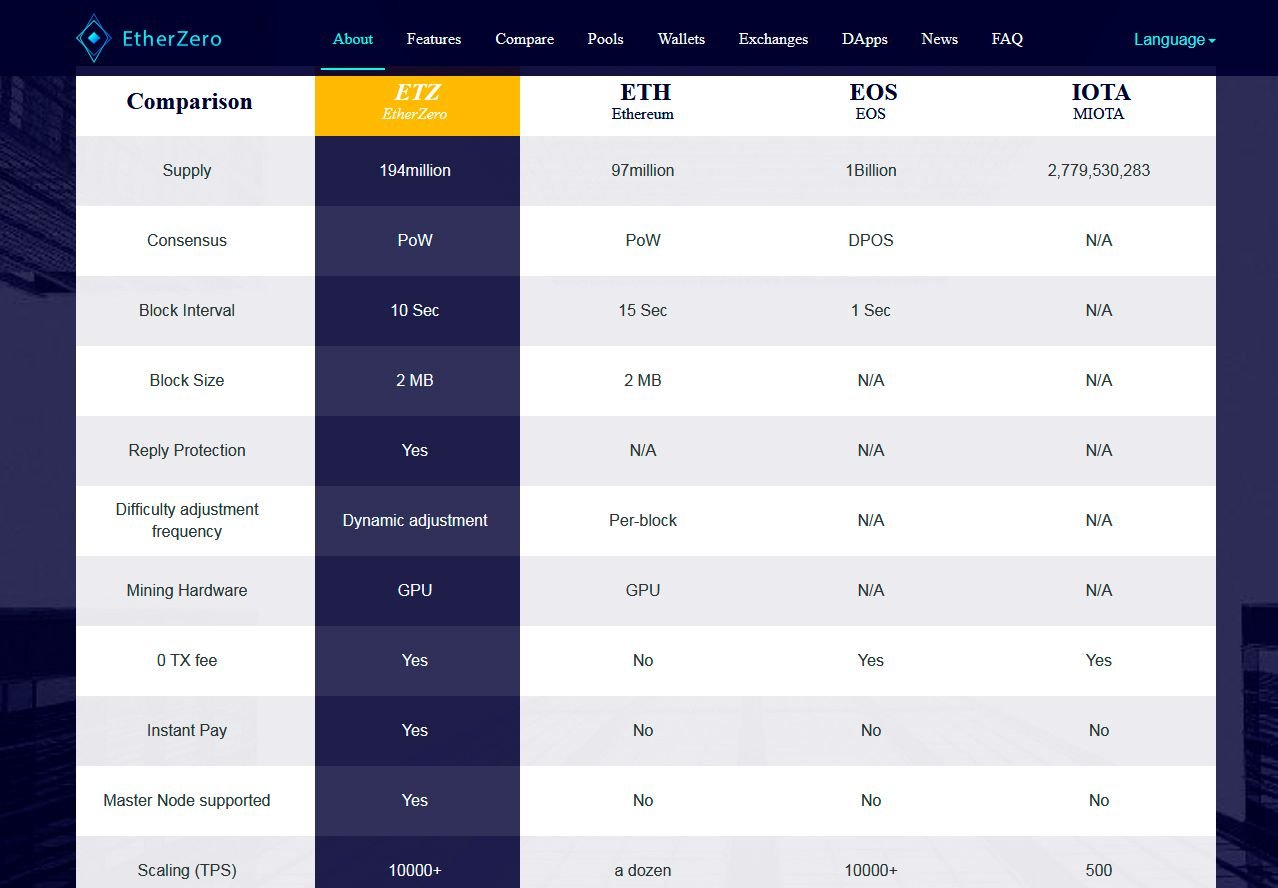
Task: Select the 500 TPS cell for IOTA
Action: click(1099, 871)
